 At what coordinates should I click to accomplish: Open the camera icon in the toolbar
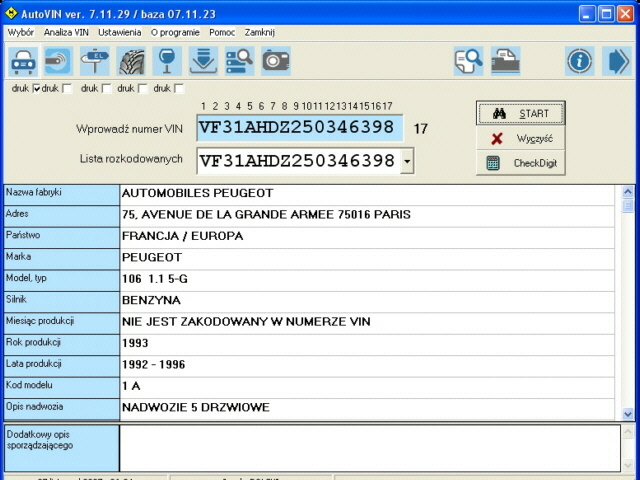275,62
